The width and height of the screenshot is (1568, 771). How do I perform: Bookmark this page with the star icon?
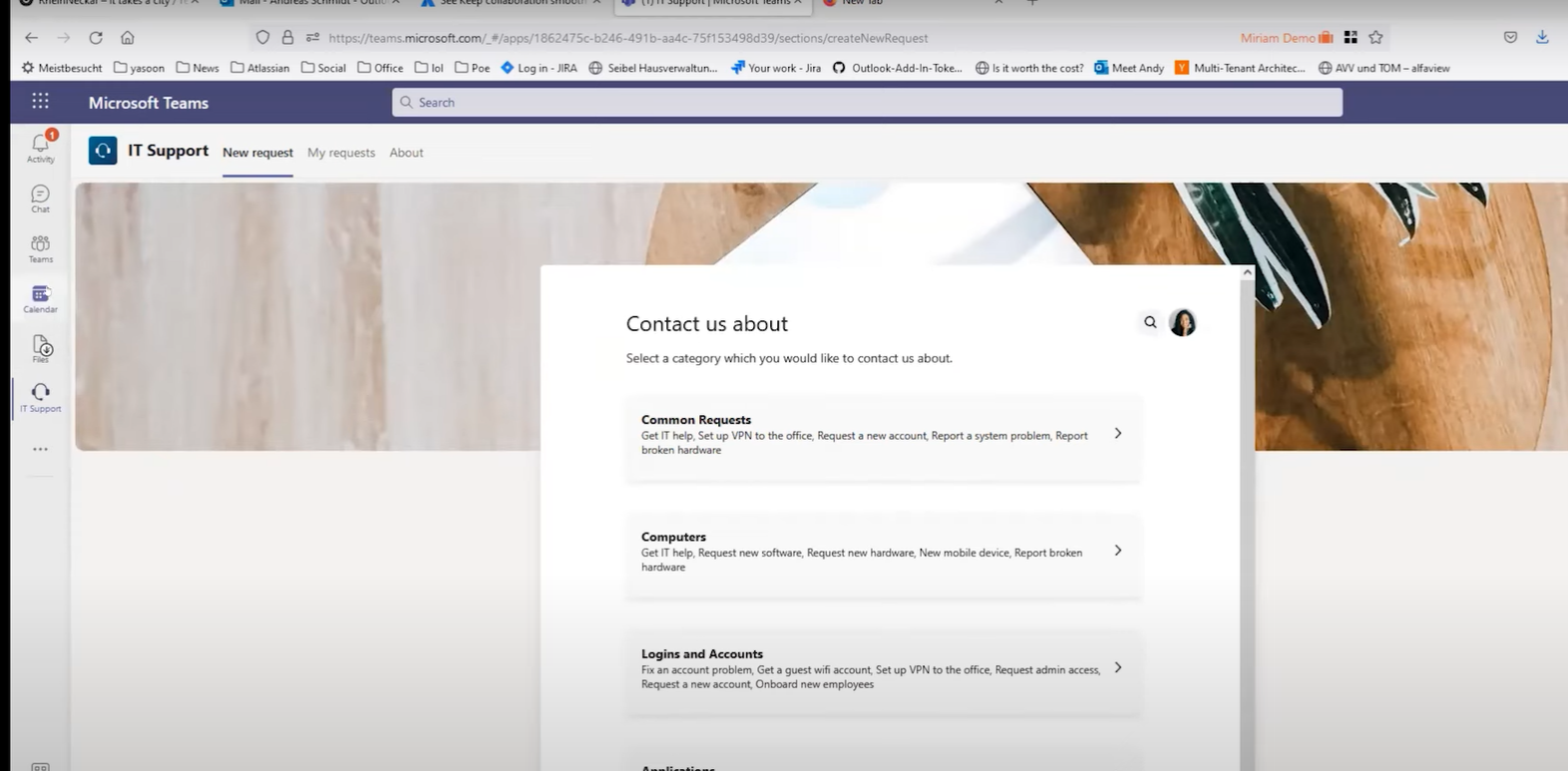[x=1376, y=38]
